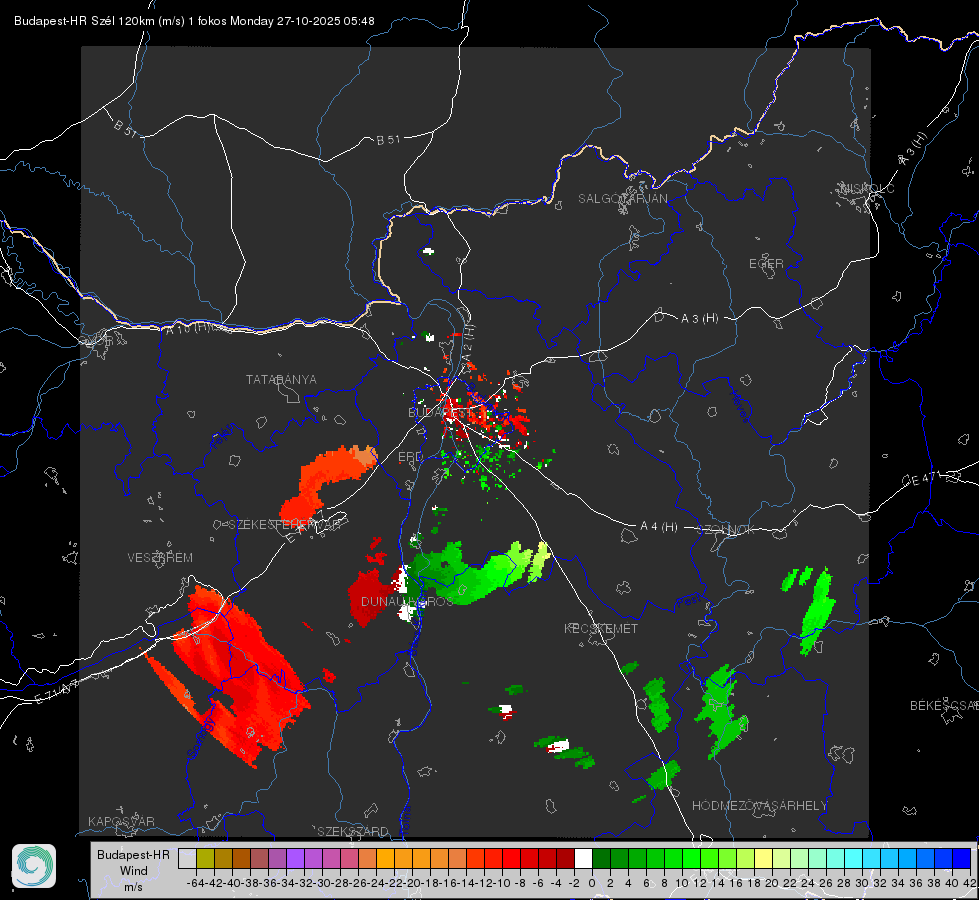This screenshot has width=979, height=900.
Task: Click the legend value 0
Action: [x=592, y=883]
